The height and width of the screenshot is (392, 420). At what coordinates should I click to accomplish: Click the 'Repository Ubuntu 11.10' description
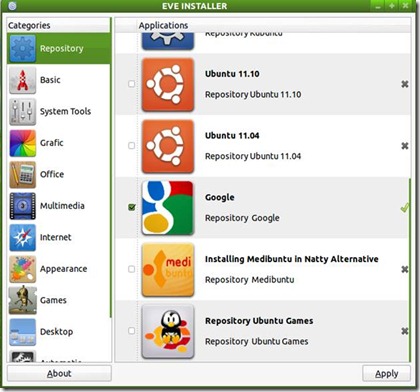pos(253,94)
